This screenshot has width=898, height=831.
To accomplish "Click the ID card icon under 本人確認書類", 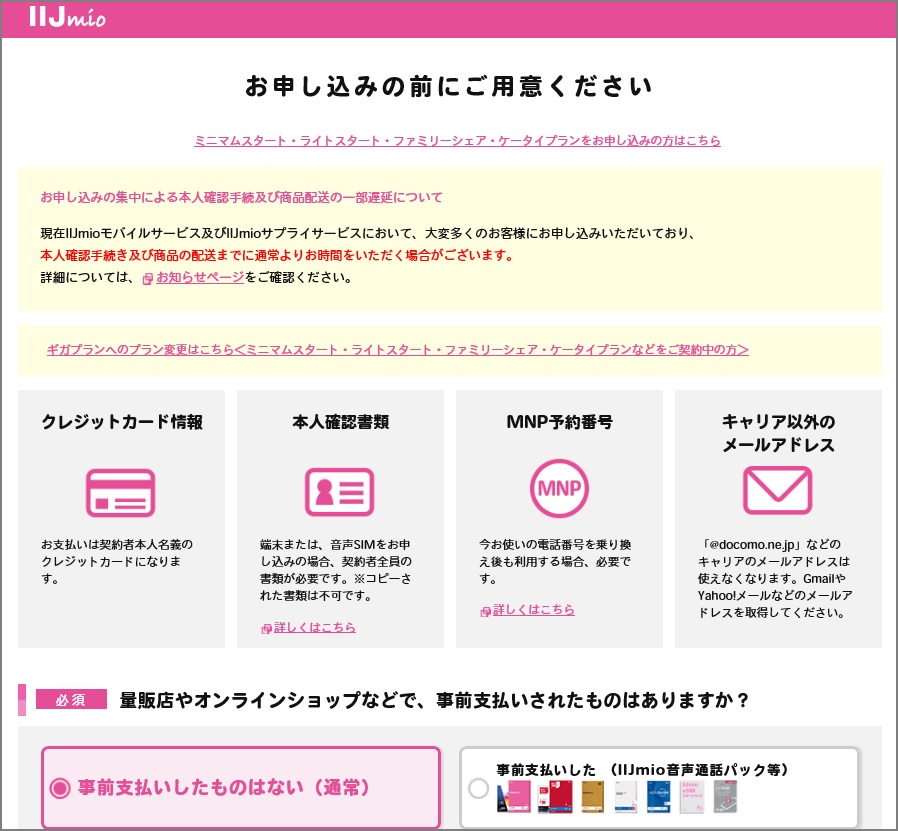I will pos(339,492).
